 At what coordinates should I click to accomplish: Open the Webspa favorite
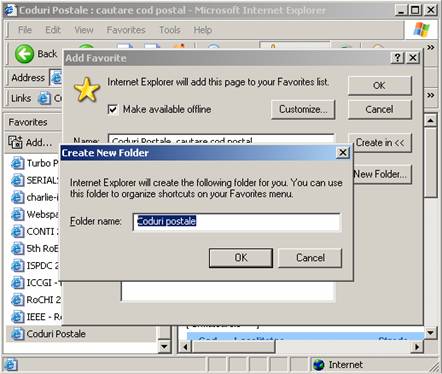point(34,214)
